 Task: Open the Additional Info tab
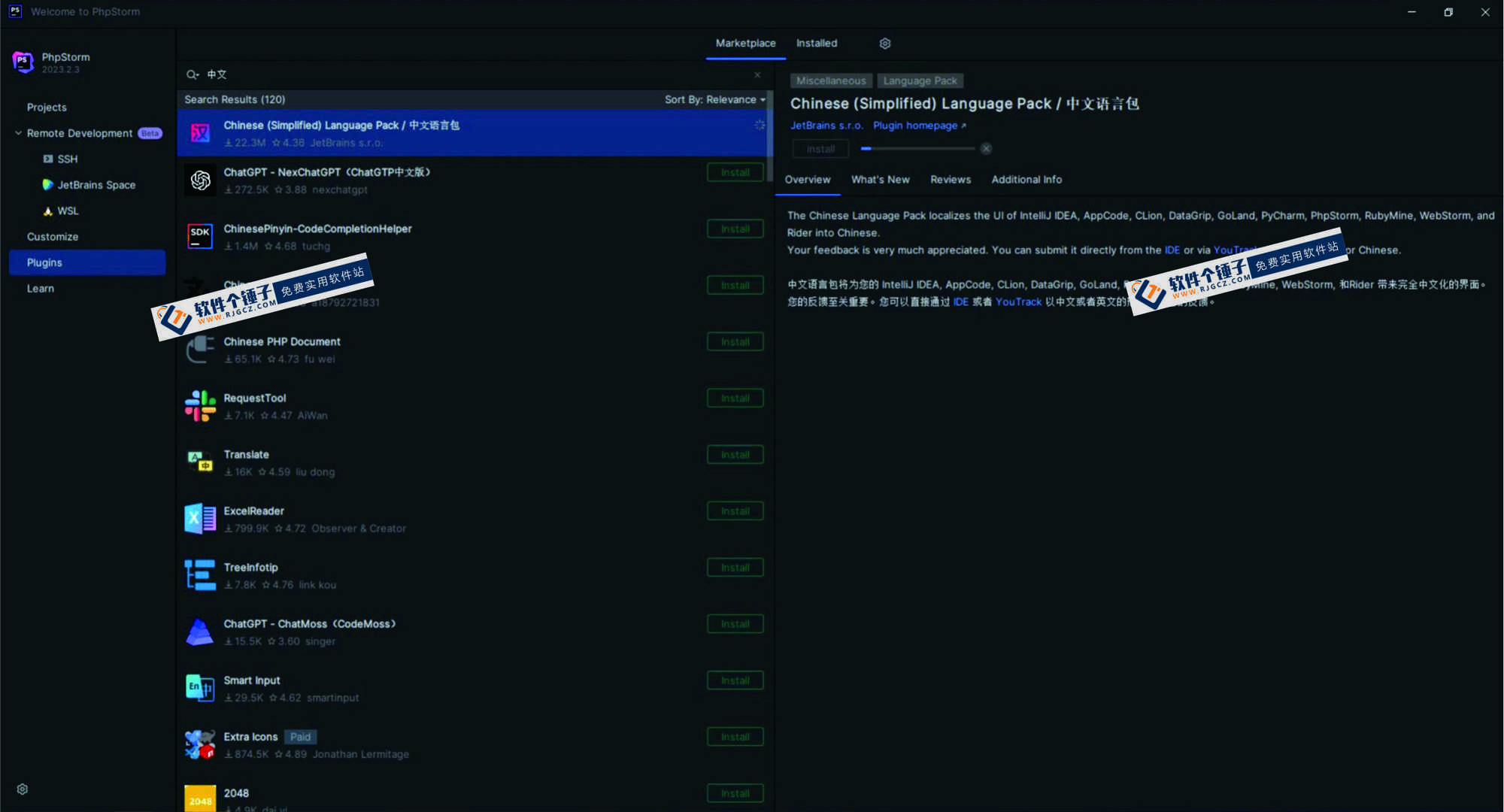coord(1026,180)
